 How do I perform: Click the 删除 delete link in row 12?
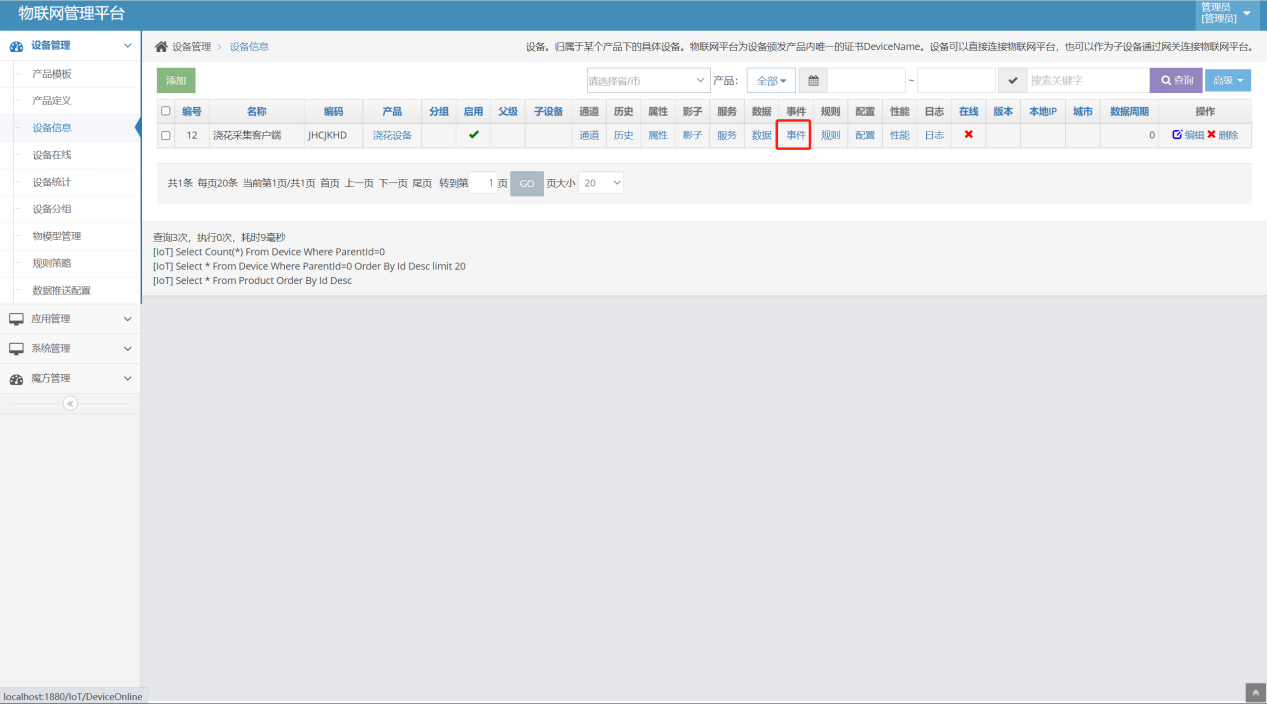[x=1222, y=135]
